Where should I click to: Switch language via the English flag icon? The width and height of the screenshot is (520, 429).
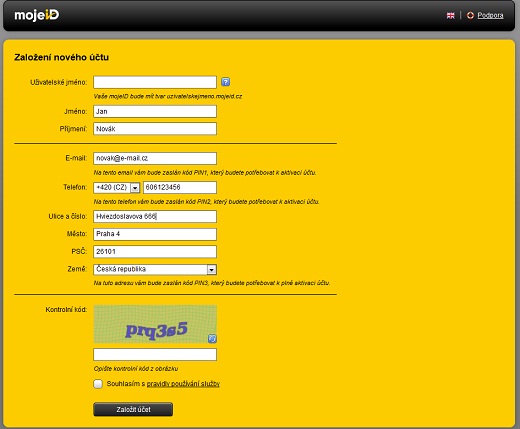point(450,15)
